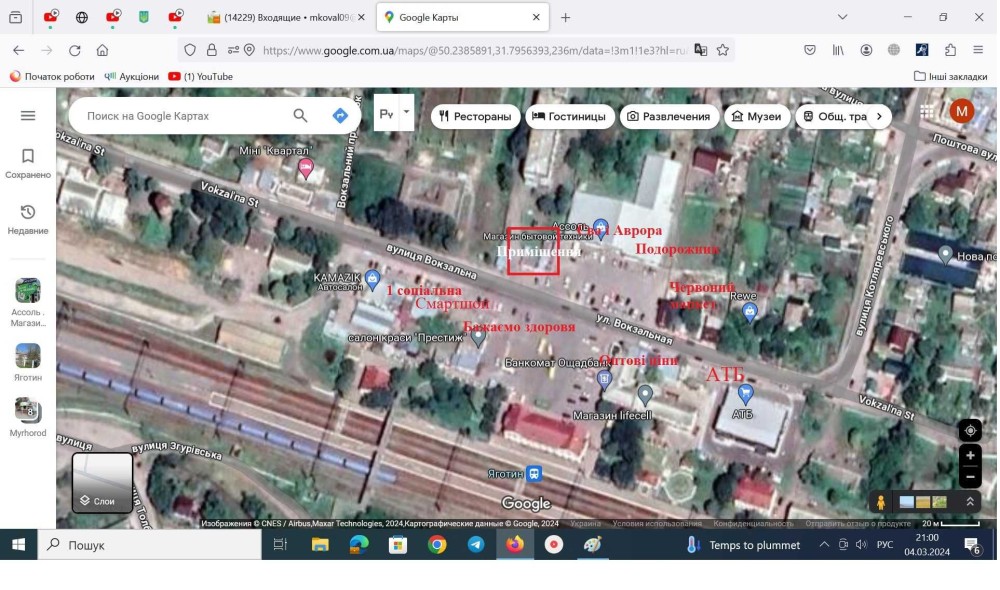Select the Street View pegman icon
The width and height of the screenshot is (1000, 590).
(881, 502)
